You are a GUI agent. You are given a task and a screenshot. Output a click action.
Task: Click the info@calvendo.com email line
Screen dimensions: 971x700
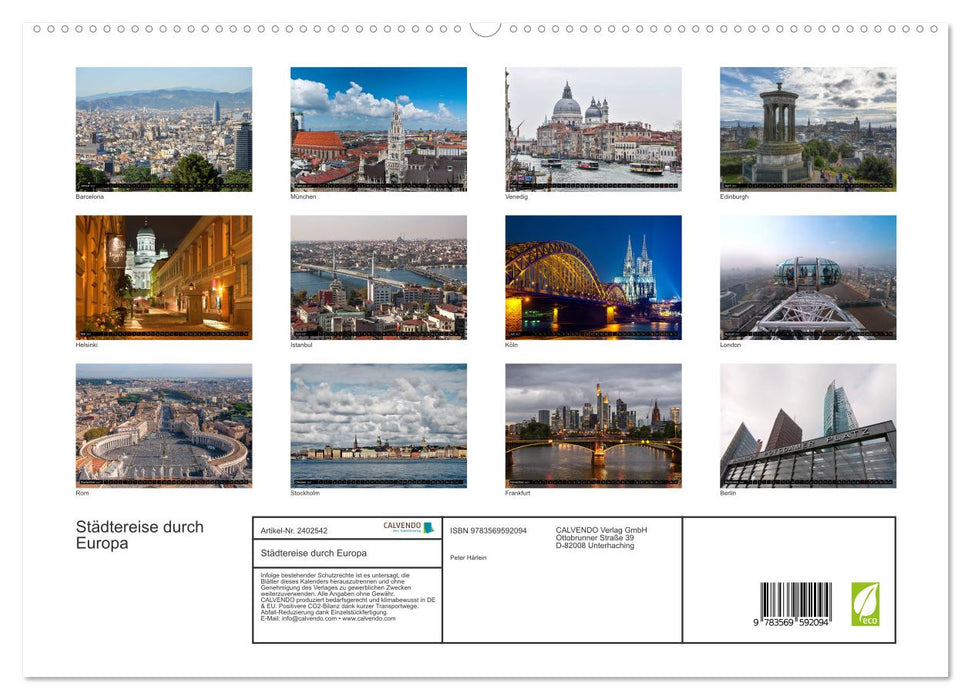(328, 618)
